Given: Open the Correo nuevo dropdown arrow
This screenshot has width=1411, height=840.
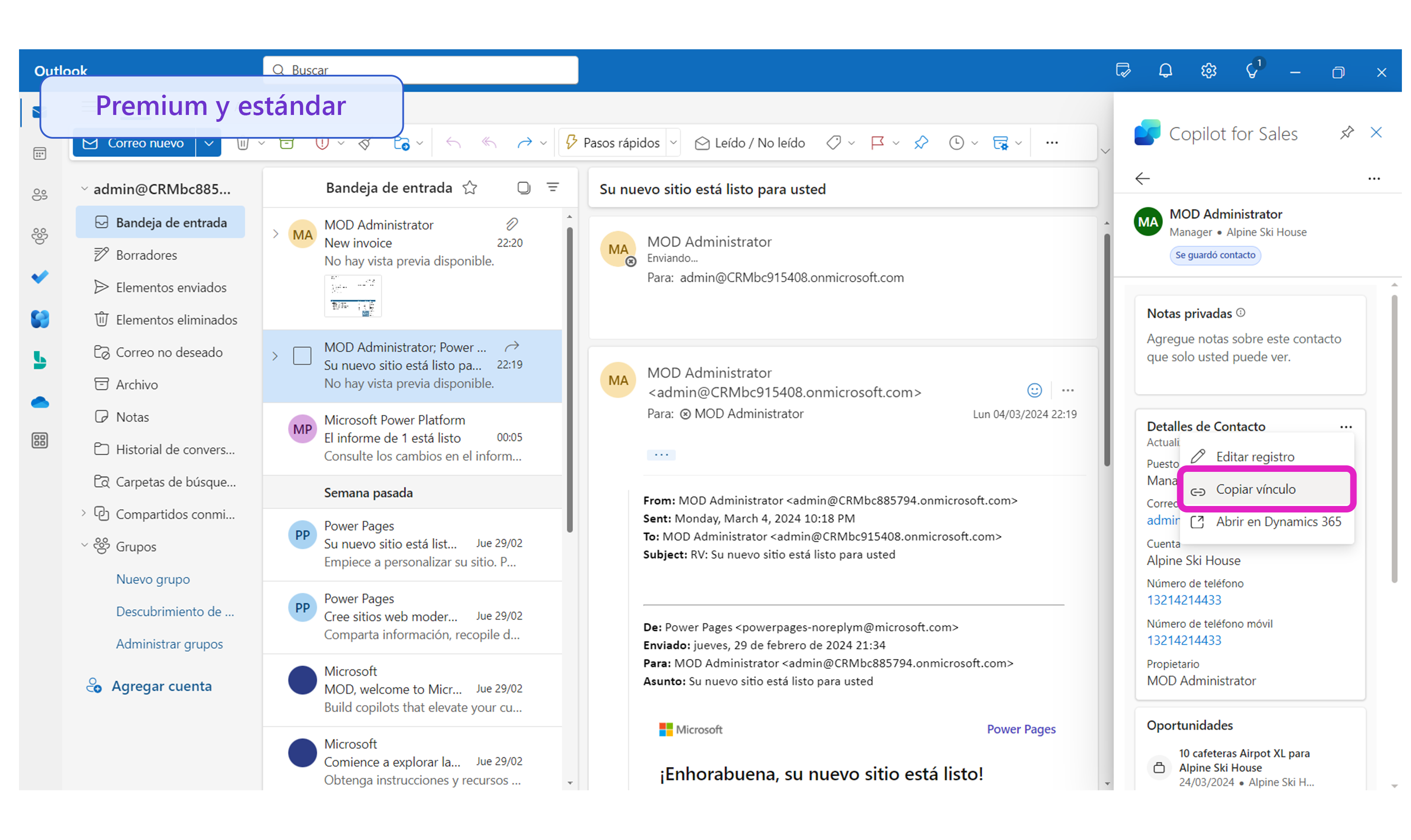Looking at the screenshot, I should click(209, 143).
